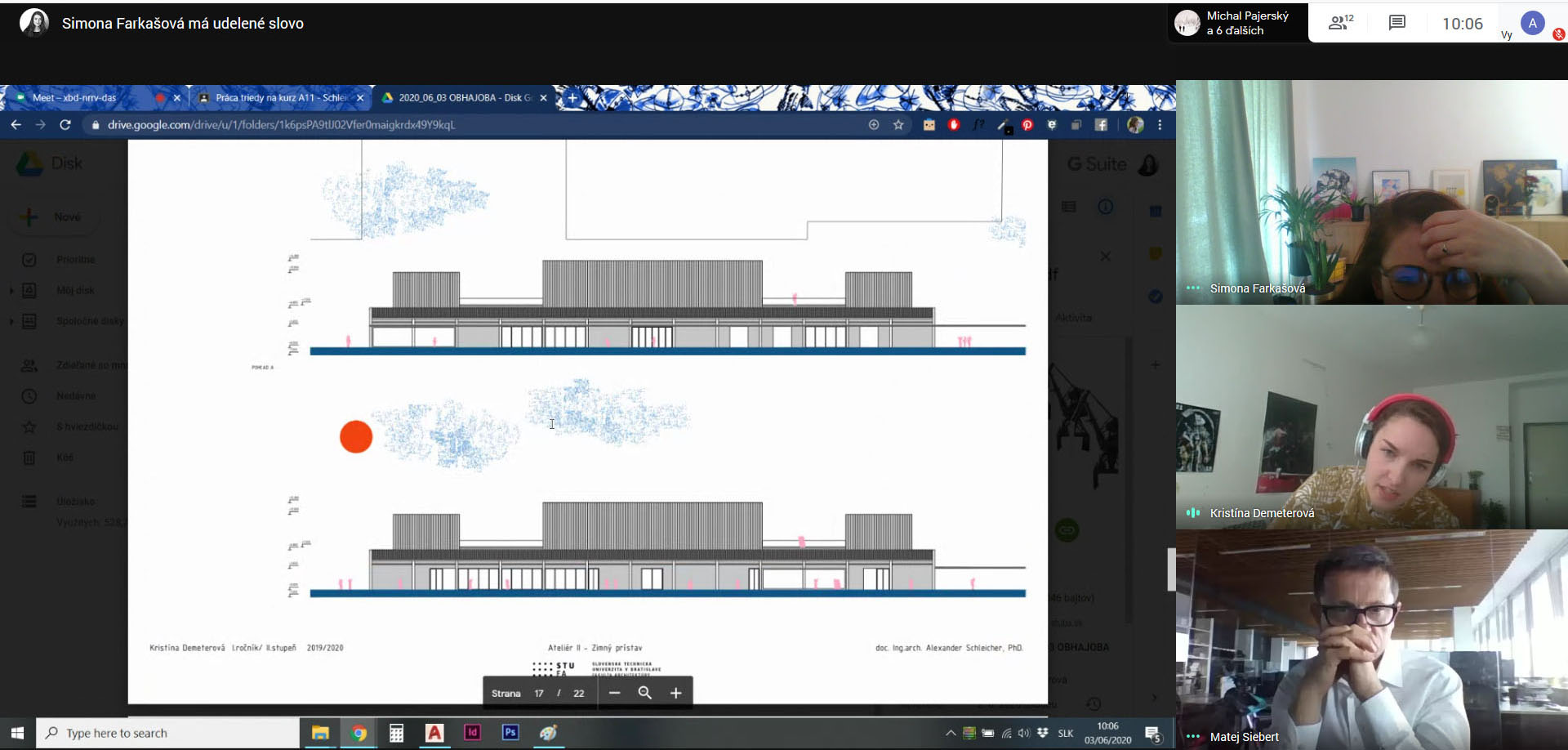Close the Meet browser tab
This screenshot has height=750, width=1568.
pyautogui.click(x=177, y=98)
